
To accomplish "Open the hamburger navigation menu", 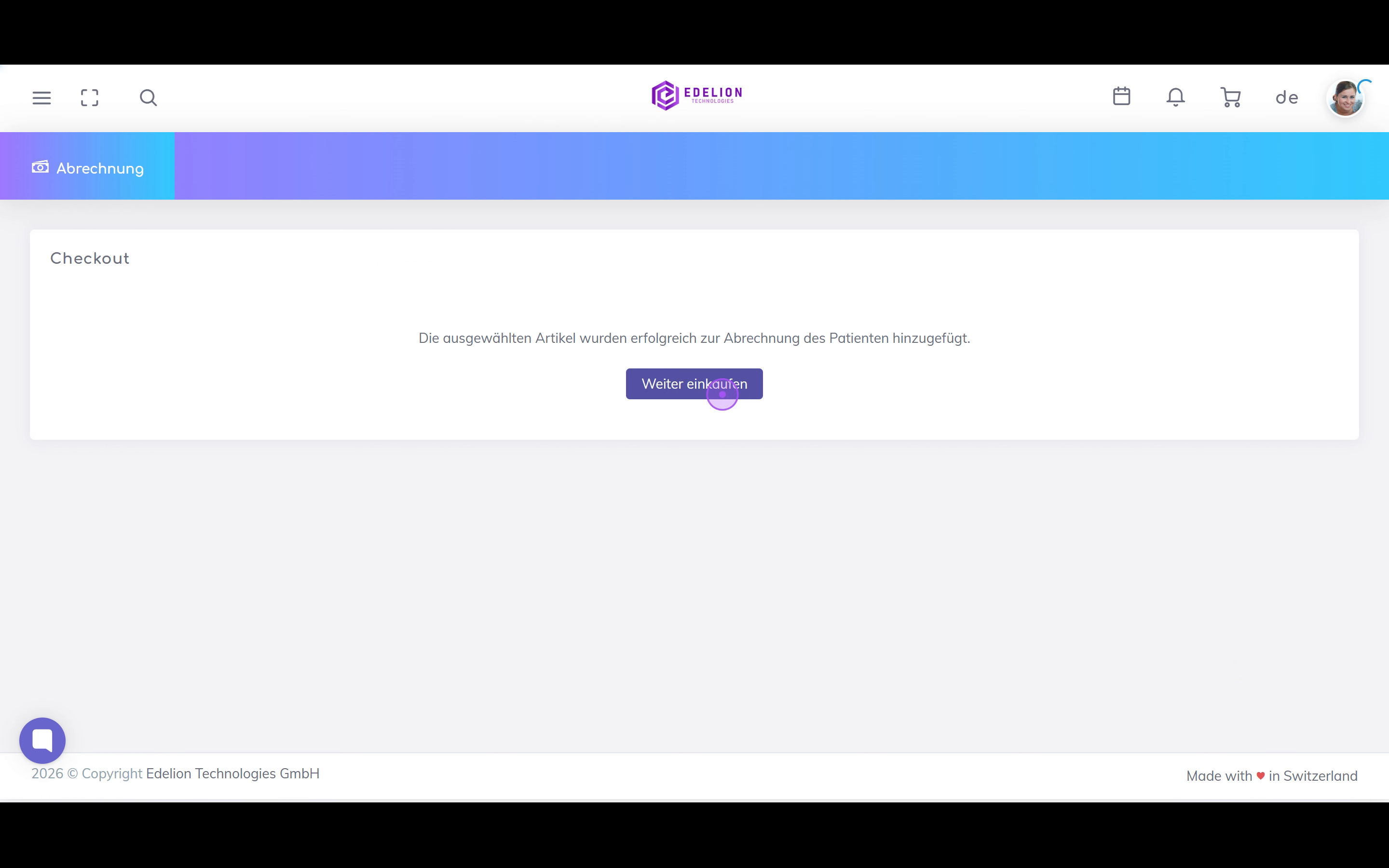I will pos(41,97).
